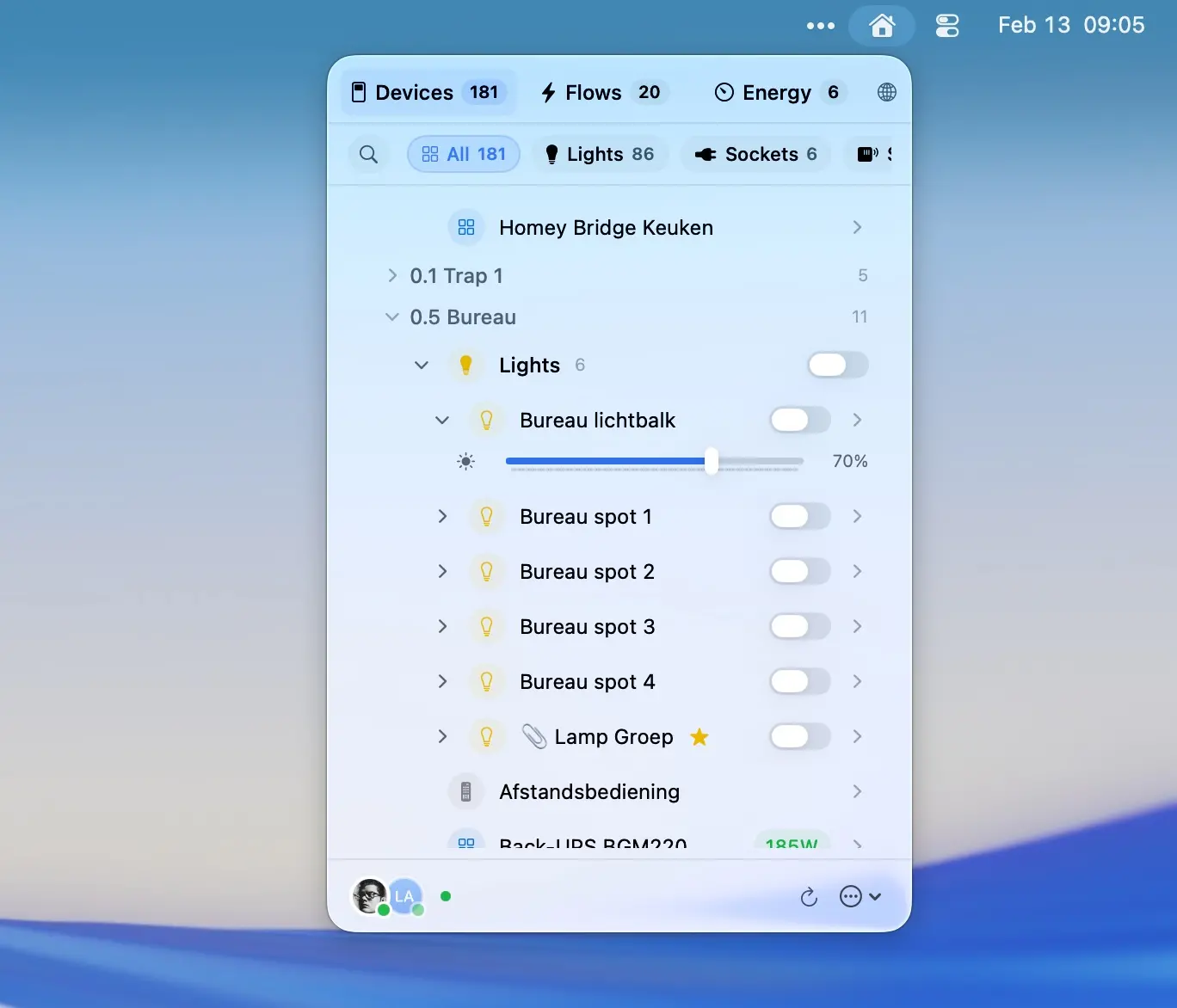The image size is (1177, 1008).
Task: Click the home icon in the menu bar
Action: (883, 25)
